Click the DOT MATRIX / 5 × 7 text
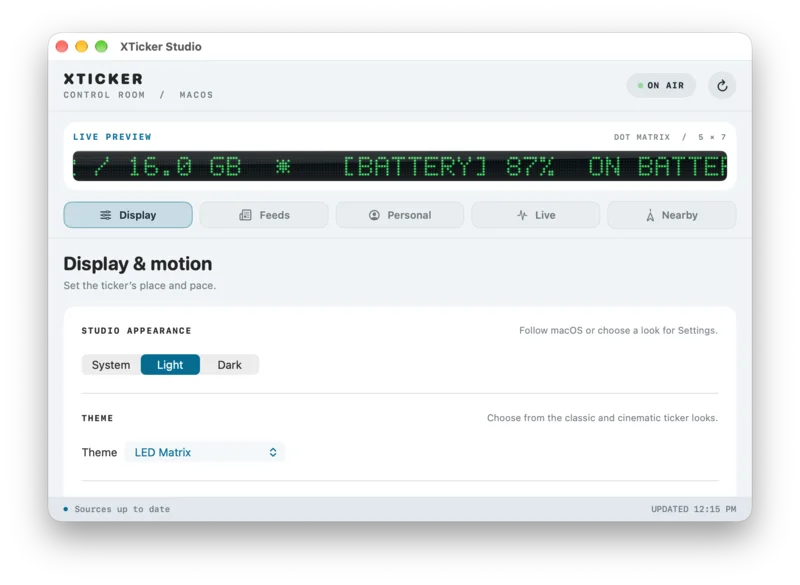Image resolution: width=800 pixels, height=585 pixels. tap(669, 137)
